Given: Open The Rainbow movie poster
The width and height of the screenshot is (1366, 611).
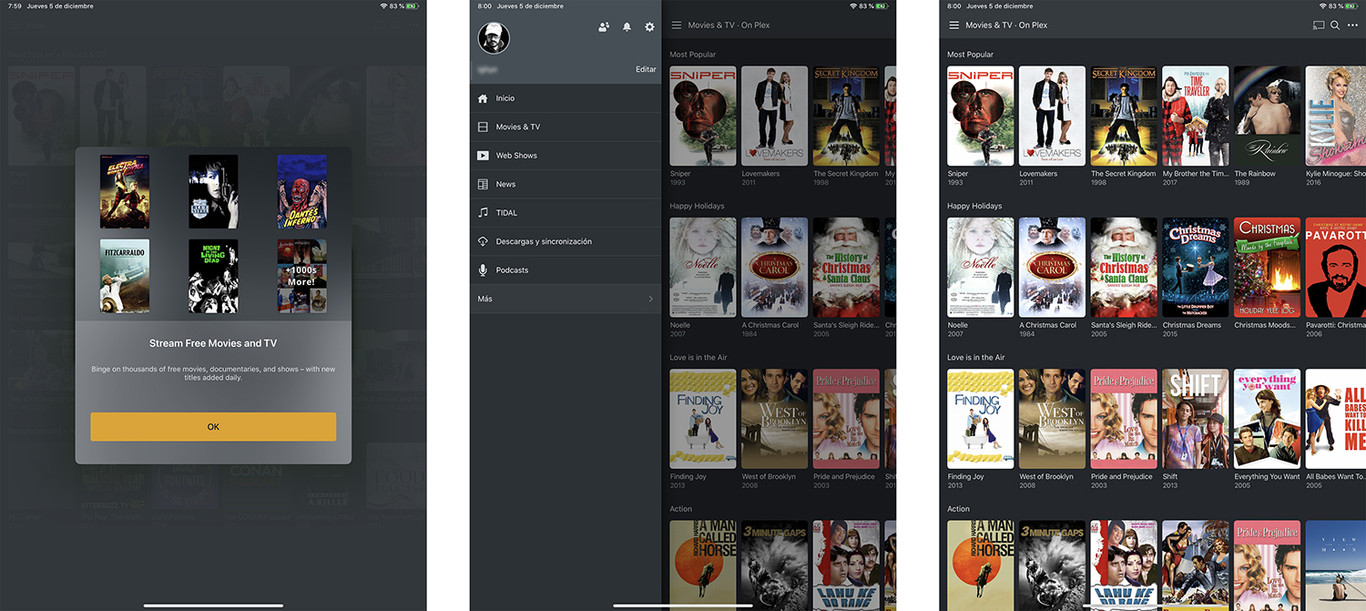Looking at the screenshot, I should click(1267, 116).
